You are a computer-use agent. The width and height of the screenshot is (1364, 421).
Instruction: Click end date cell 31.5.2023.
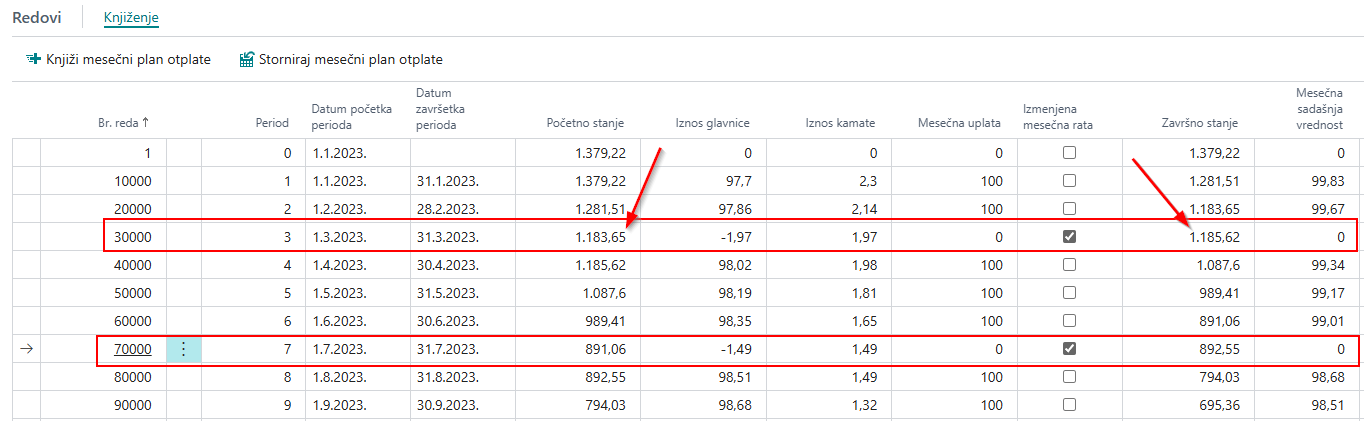point(447,293)
